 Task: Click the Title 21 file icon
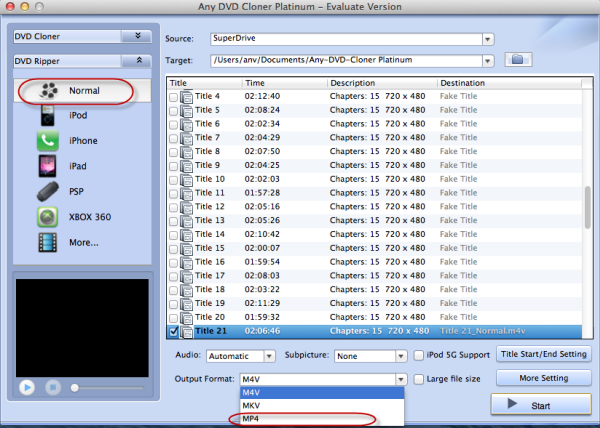[186, 332]
